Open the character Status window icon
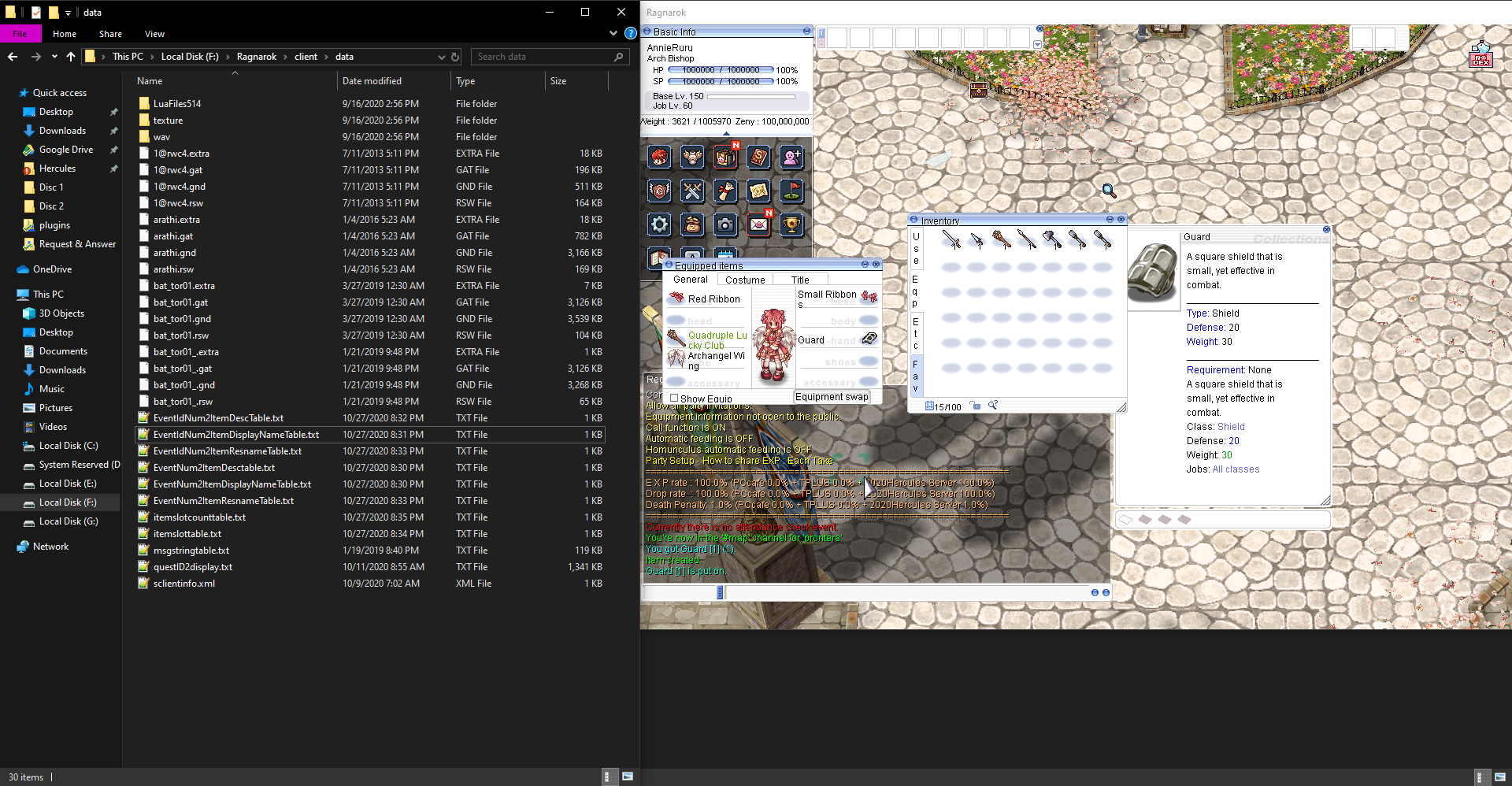The height and width of the screenshot is (786, 1512). [659, 158]
